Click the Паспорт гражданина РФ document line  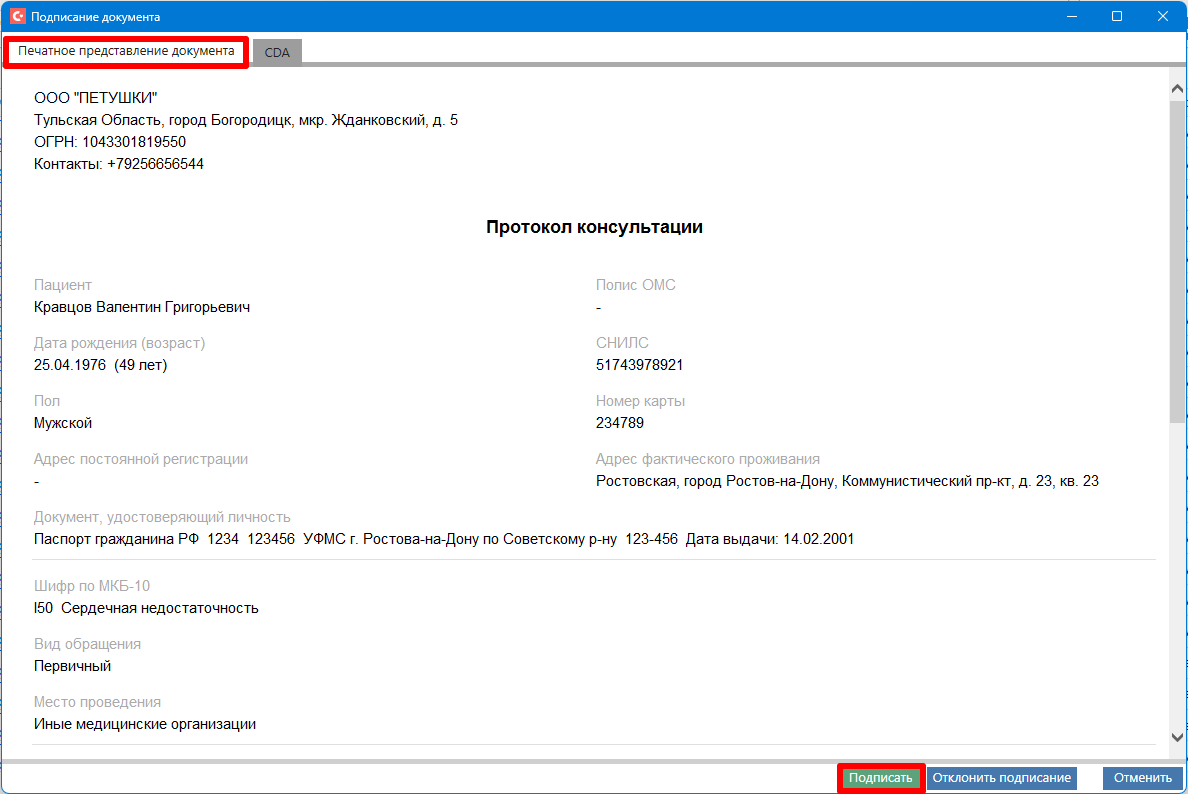coord(443,539)
